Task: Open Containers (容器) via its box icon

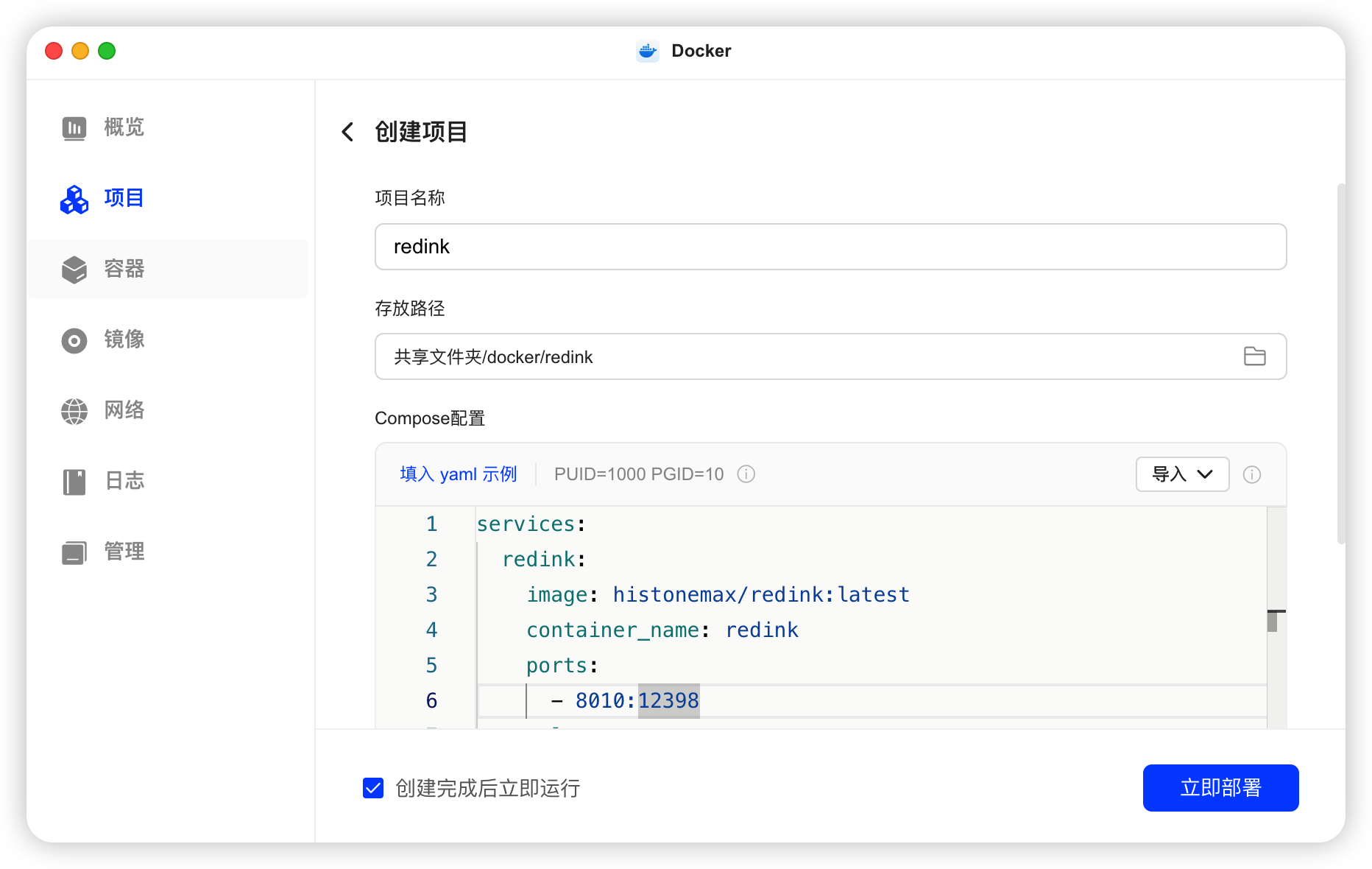Action: (x=74, y=270)
